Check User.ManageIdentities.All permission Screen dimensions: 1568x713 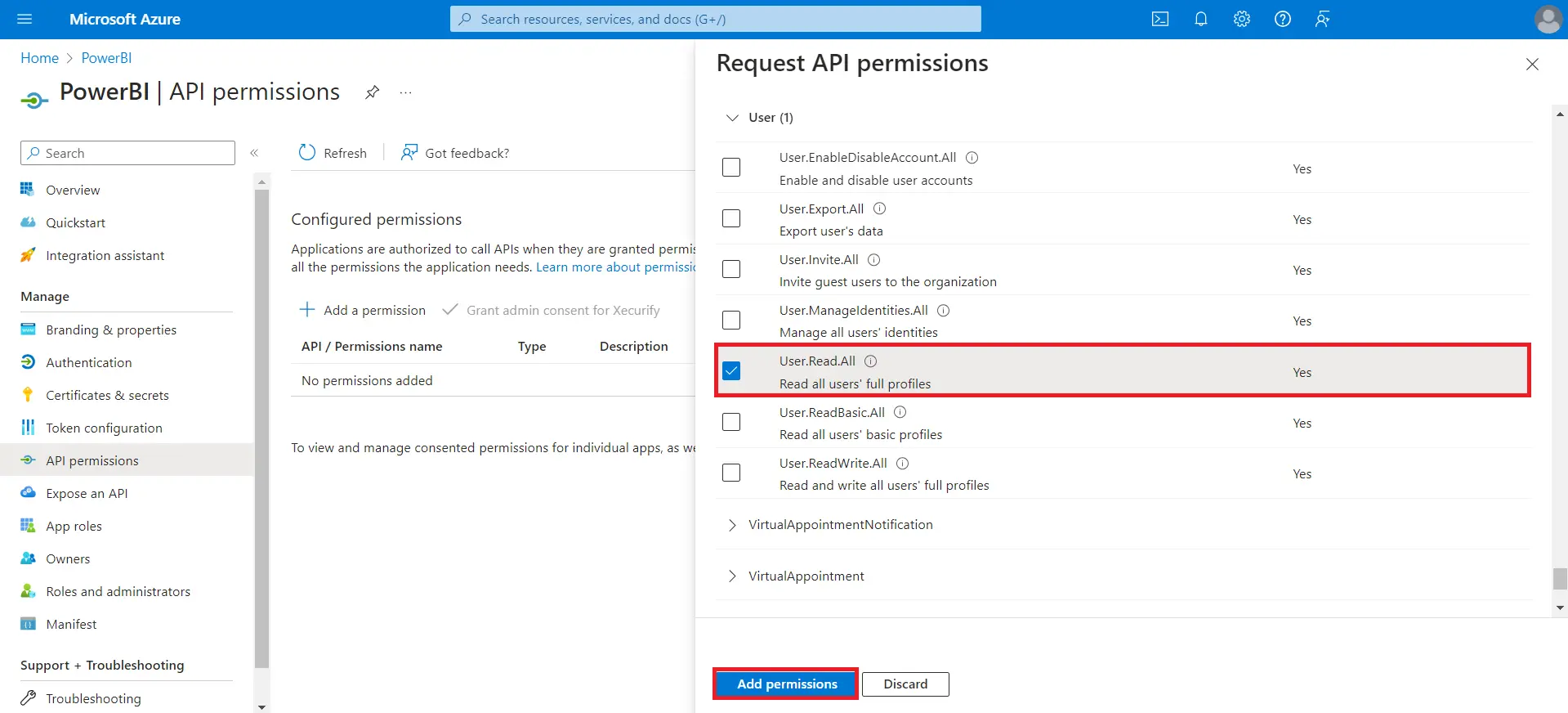731,320
